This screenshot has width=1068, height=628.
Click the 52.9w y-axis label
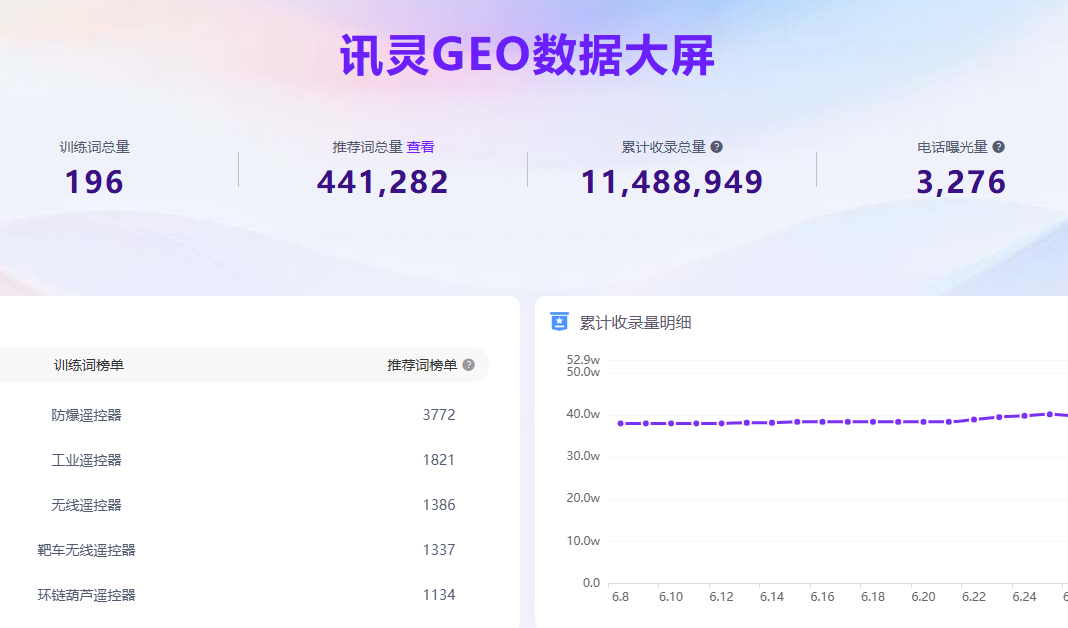pyautogui.click(x=583, y=360)
